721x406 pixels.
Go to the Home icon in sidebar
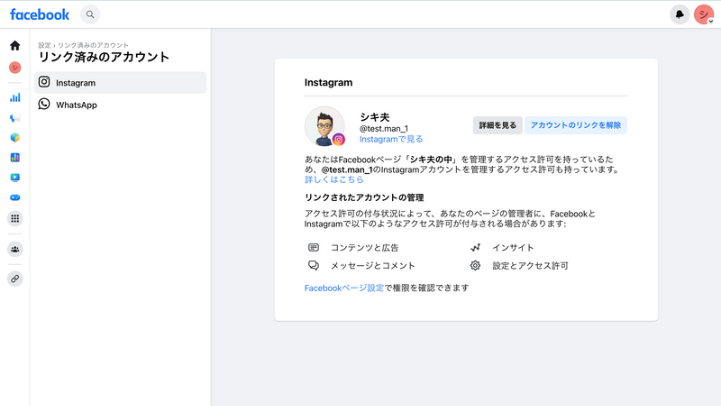(x=15, y=46)
